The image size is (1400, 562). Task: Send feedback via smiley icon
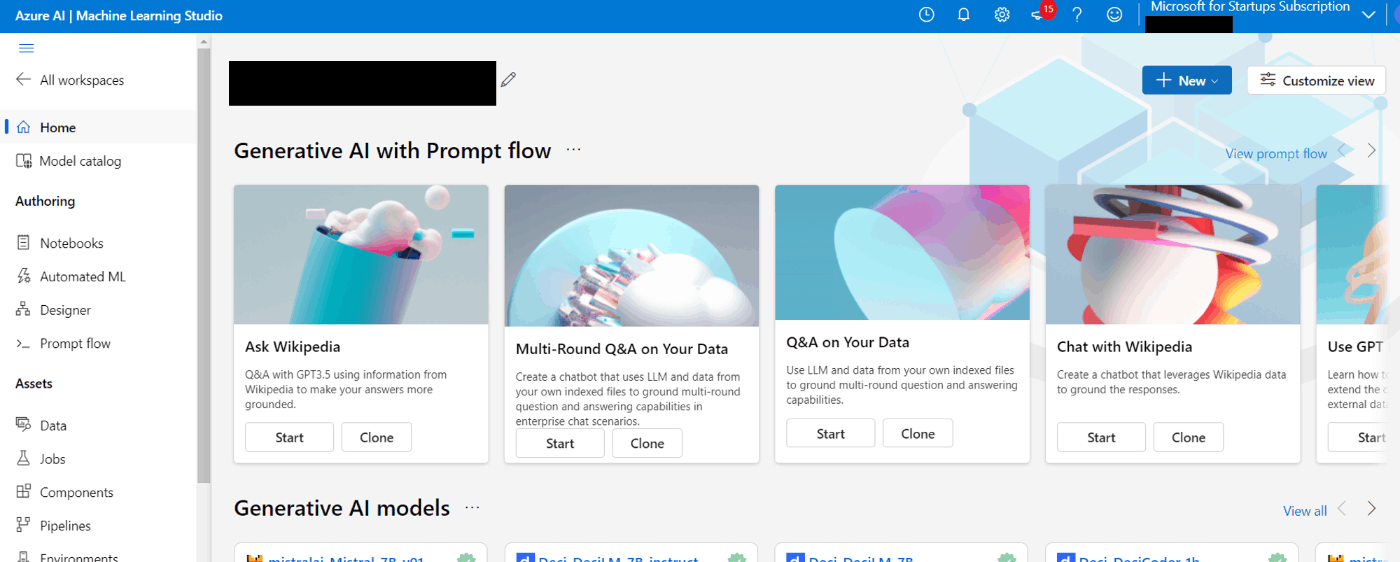pyautogui.click(x=1115, y=15)
